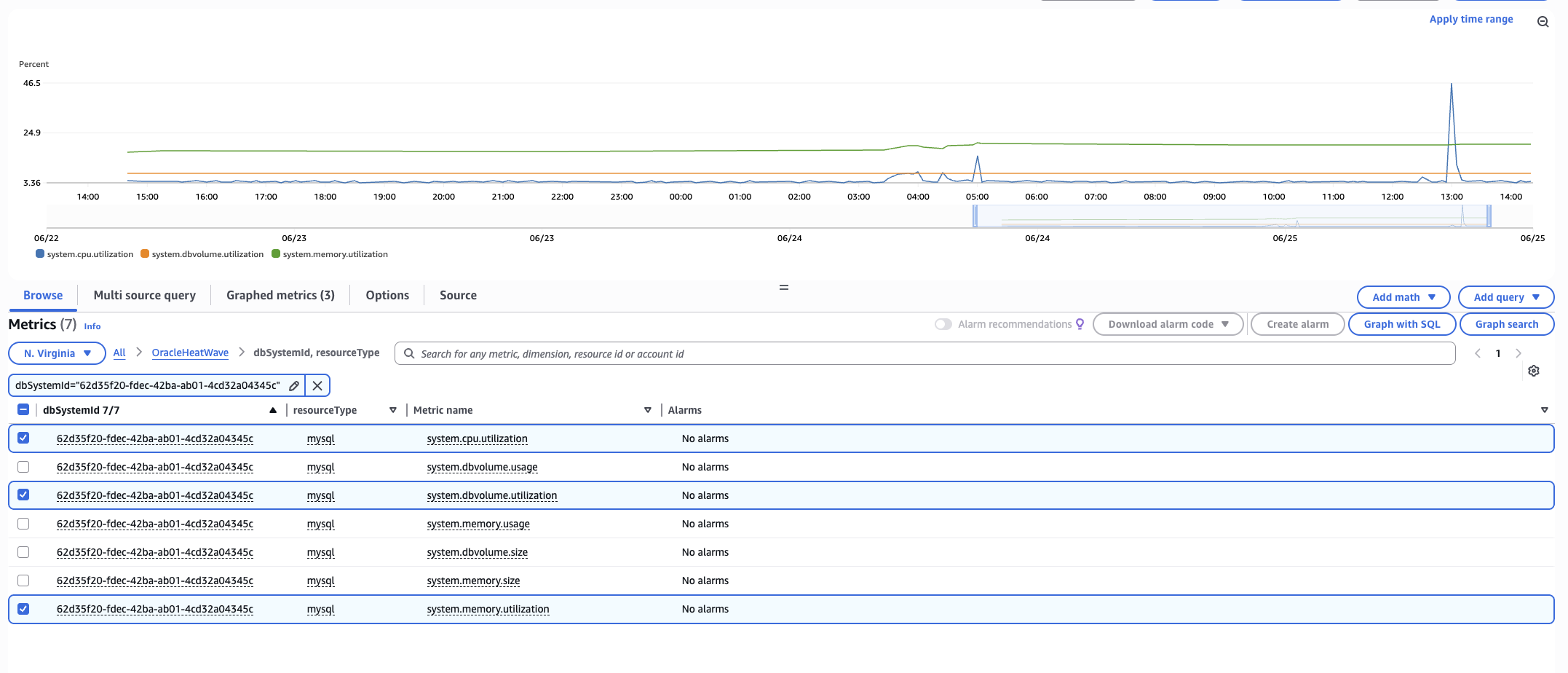This screenshot has width=1568, height=673.
Task: Click the alarm recommendations info lightbulb
Action: [x=1080, y=323]
